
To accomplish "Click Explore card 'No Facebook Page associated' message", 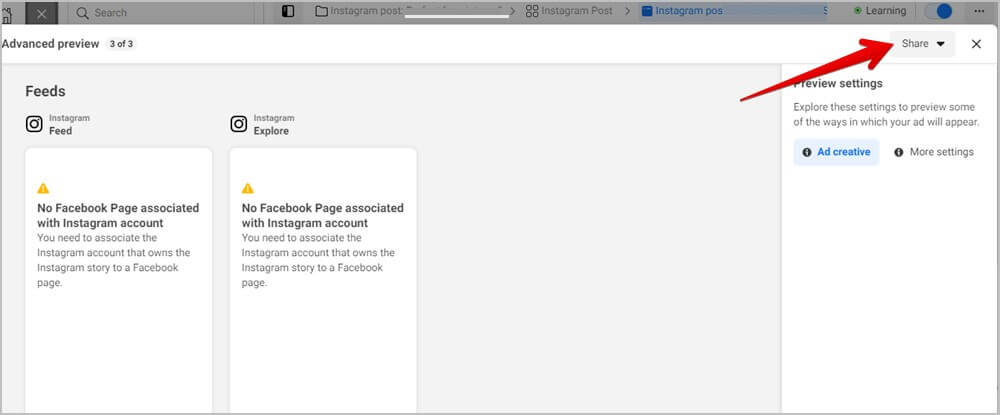I will tap(323, 215).
